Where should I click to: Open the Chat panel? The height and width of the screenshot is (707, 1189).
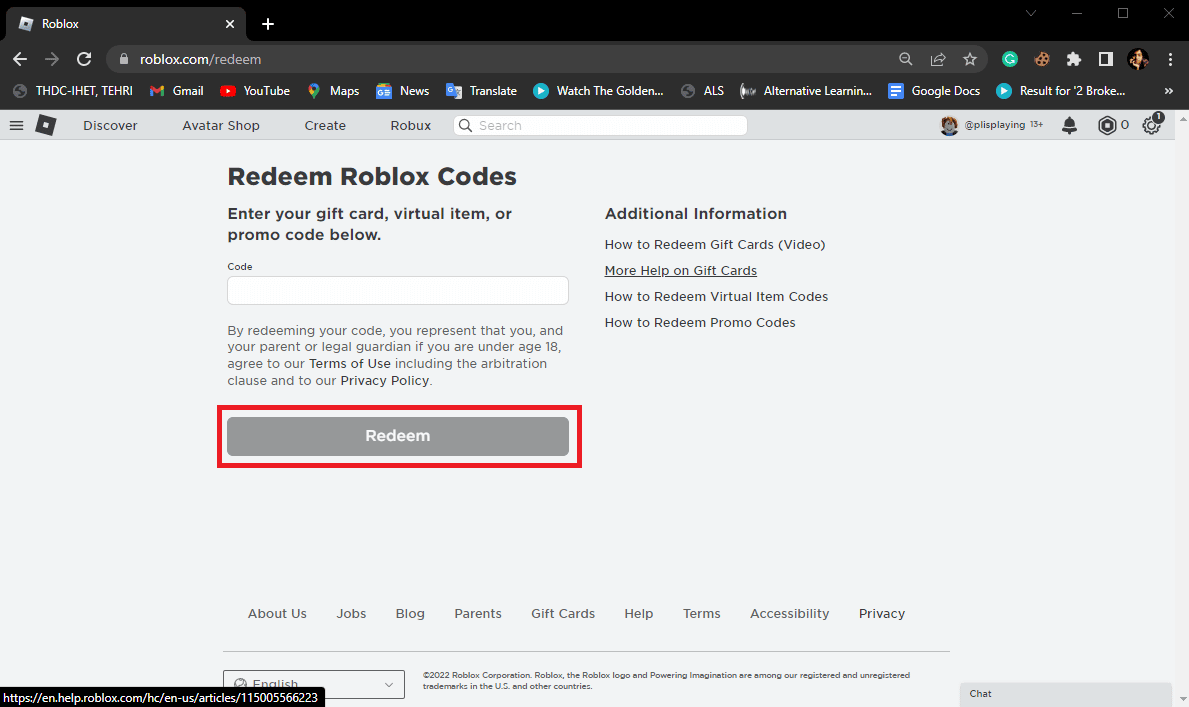(x=1065, y=694)
